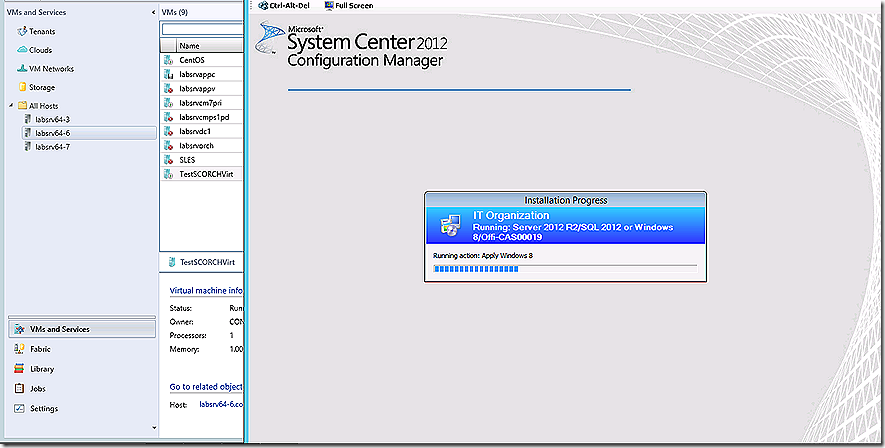
Task: Select Clouds in the navigation tree
Action: pyautogui.click(x=41, y=50)
